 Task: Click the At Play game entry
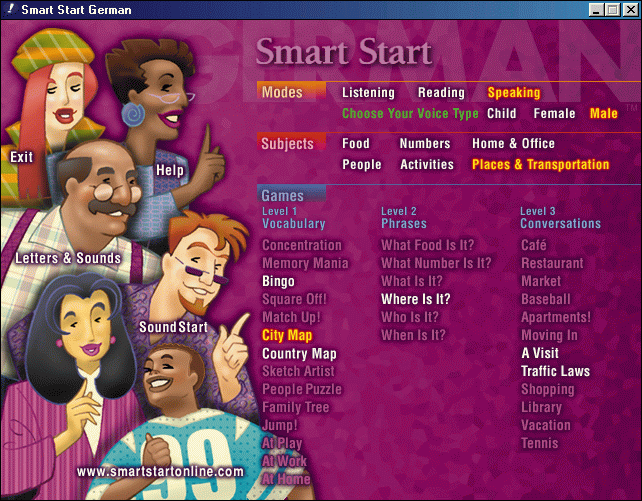pyautogui.click(x=282, y=443)
